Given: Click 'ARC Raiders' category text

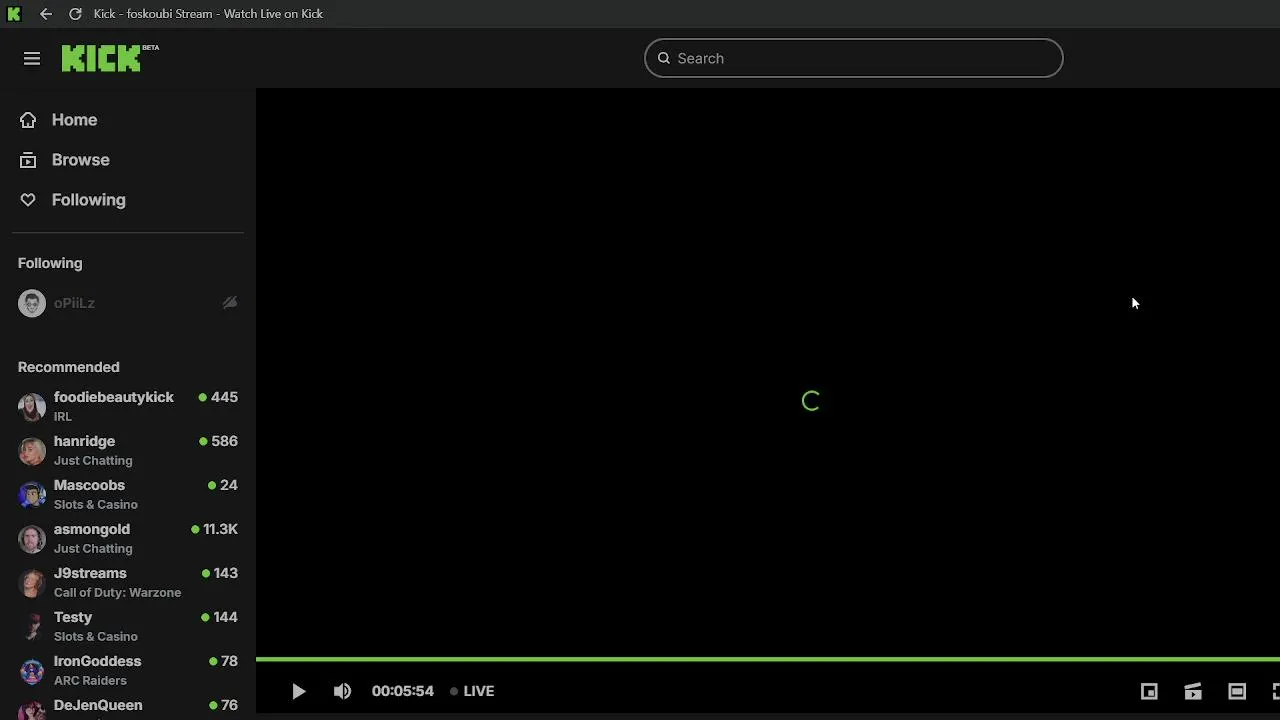Looking at the screenshot, I should pyautogui.click(x=90, y=681).
